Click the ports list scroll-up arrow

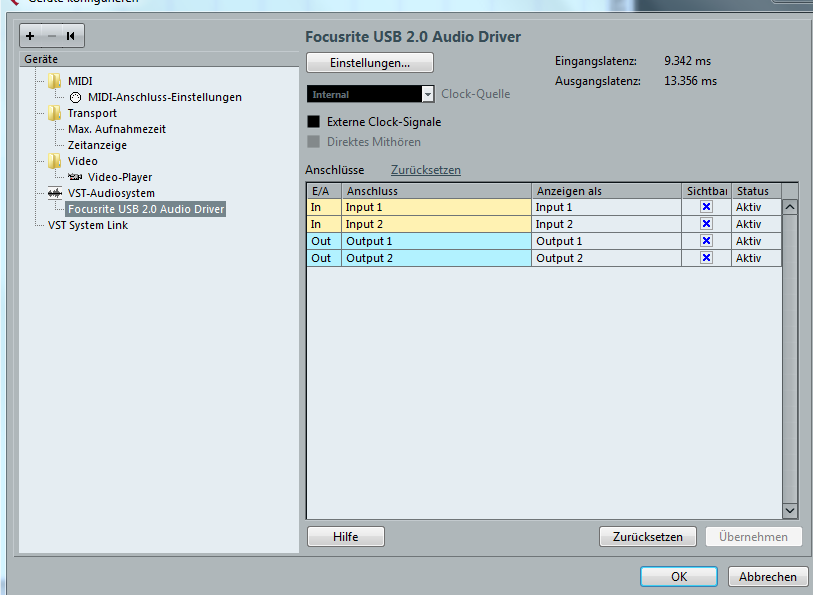[790, 207]
